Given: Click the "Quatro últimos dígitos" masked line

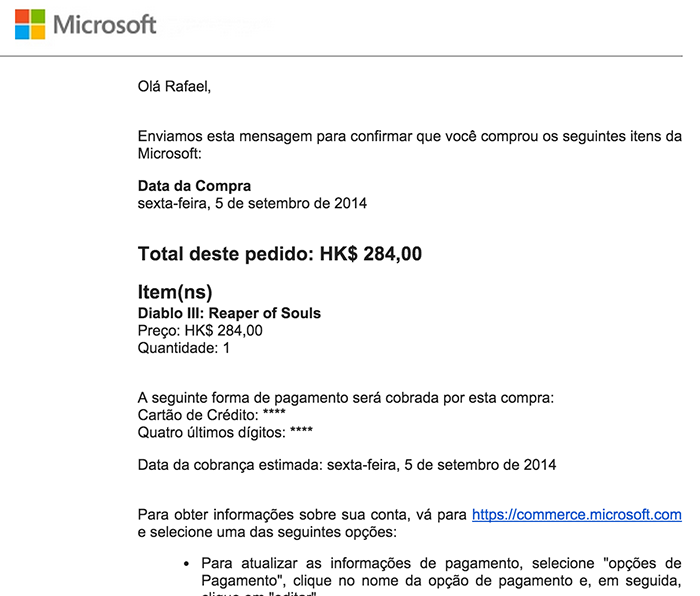Looking at the screenshot, I should (x=225, y=433).
